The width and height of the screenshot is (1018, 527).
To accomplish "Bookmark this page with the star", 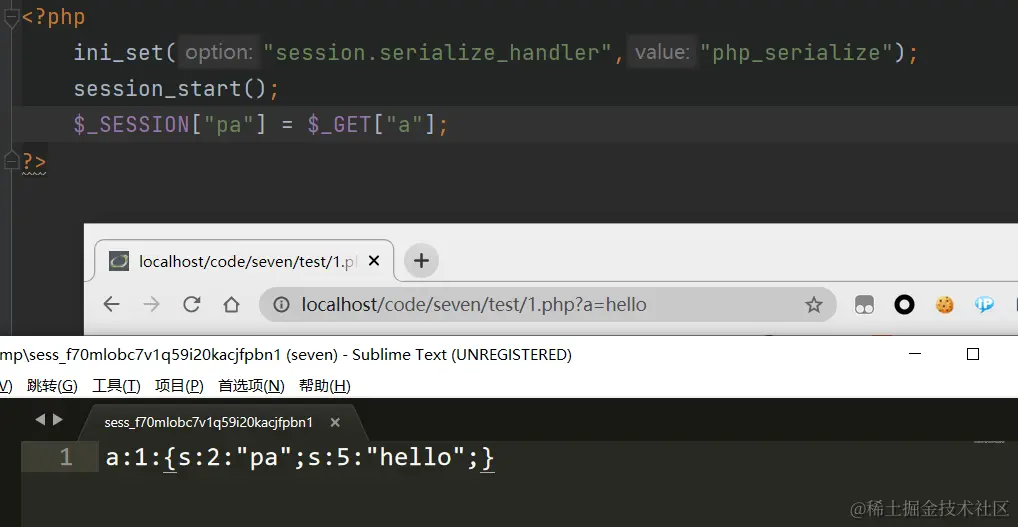I will pos(813,304).
